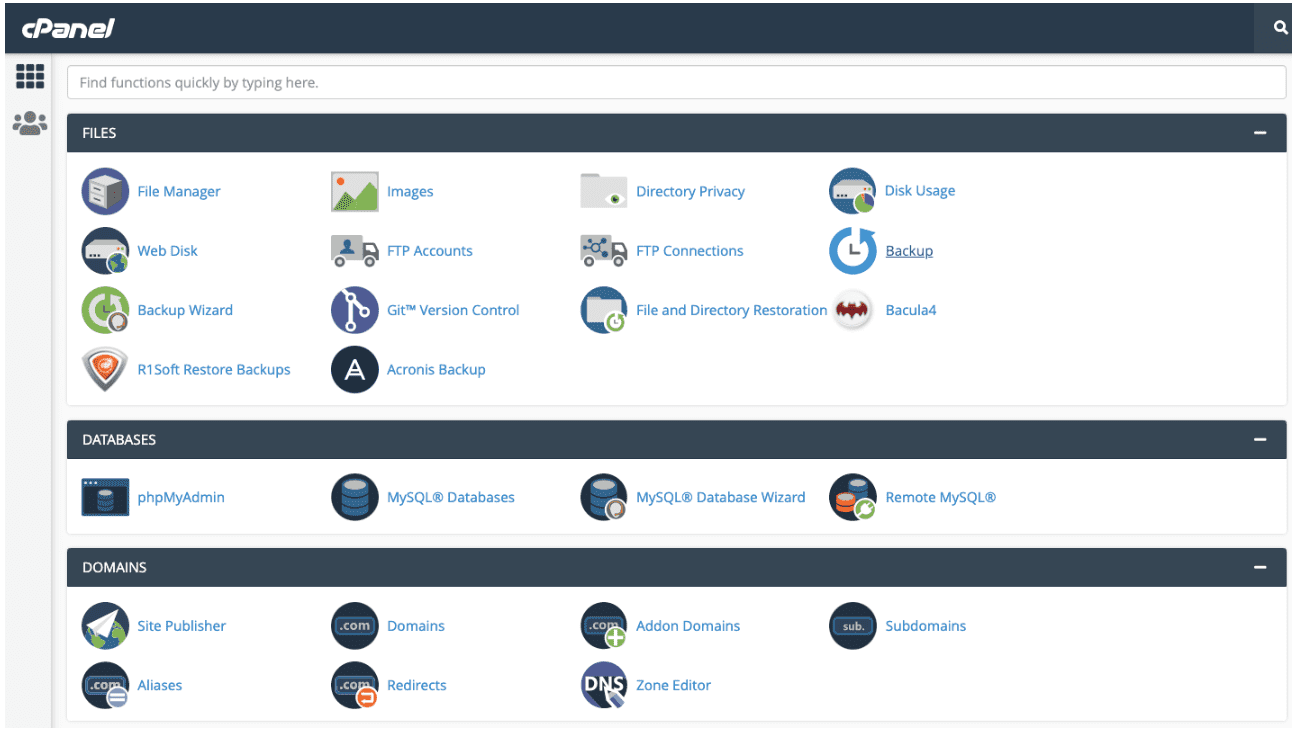Open the Git™ Version Control link
This screenshot has width=1297, height=732.
tap(453, 310)
